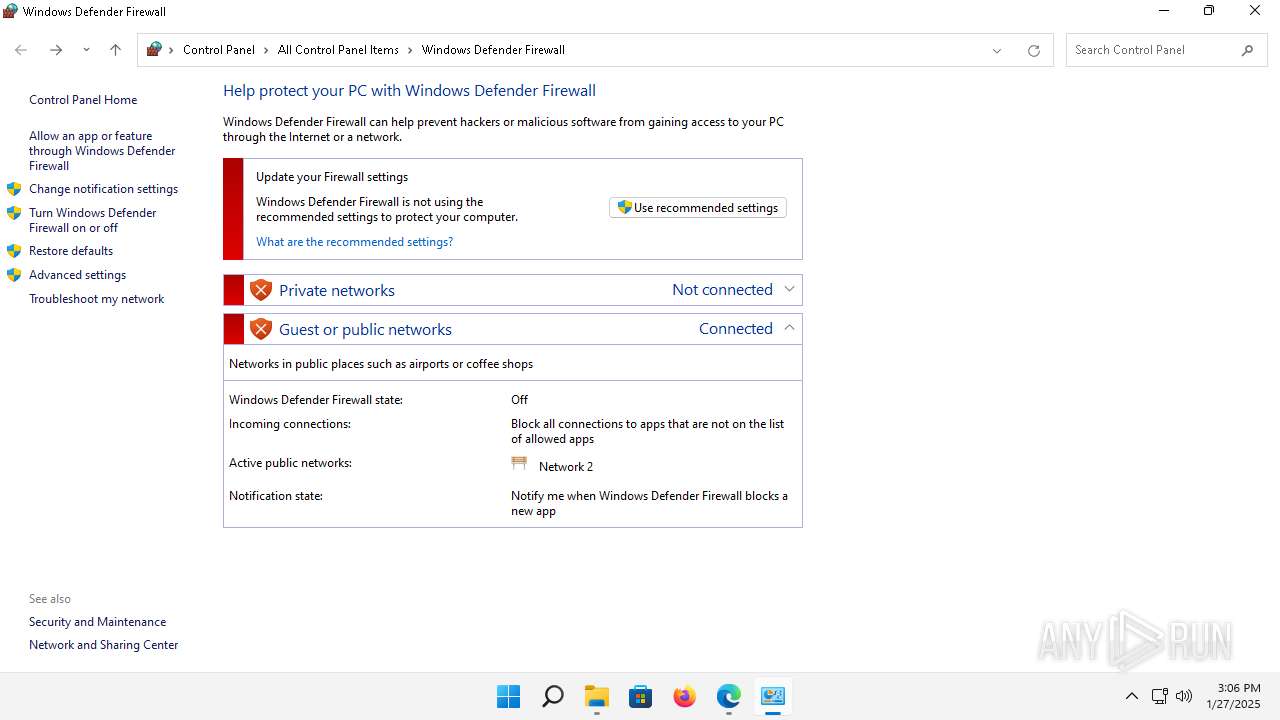Launch Microsoft Edge from taskbar
1280x720 pixels.
(729, 696)
